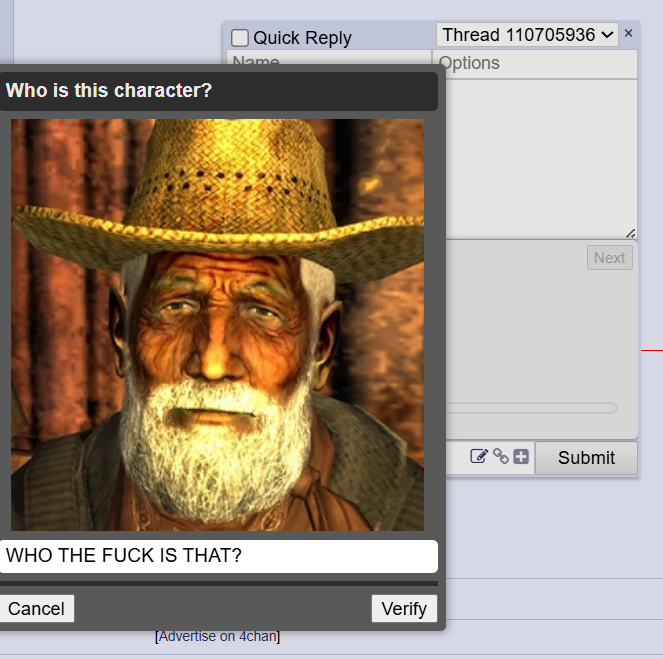This screenshot has width=663, height=659.
Task: Click the Options input field
Action: click(534, 63)
